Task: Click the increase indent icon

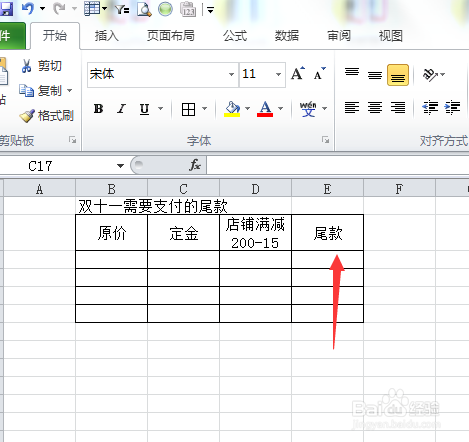Action: coord(452,108)
